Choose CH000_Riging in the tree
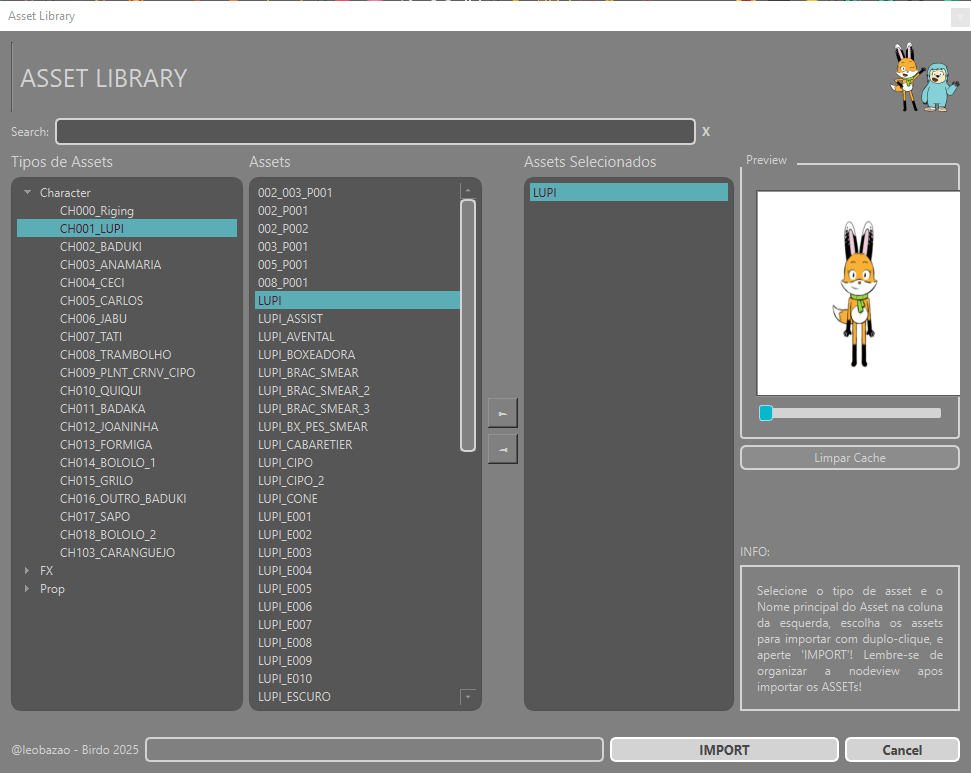Image resolution: width=971 pixels, height=773 pixels. click(x=96, y=211)
